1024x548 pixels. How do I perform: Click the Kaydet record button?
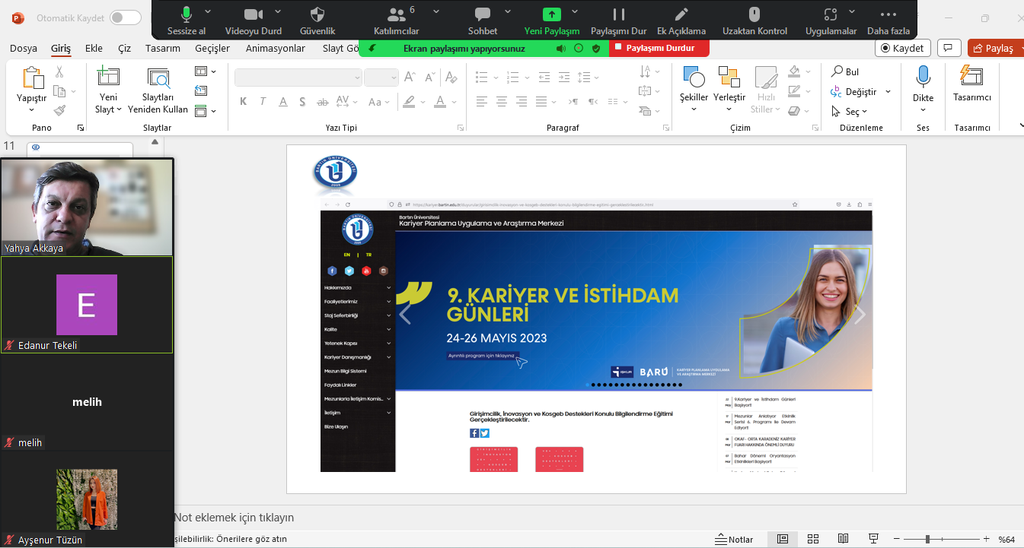[x=901, y=48]
